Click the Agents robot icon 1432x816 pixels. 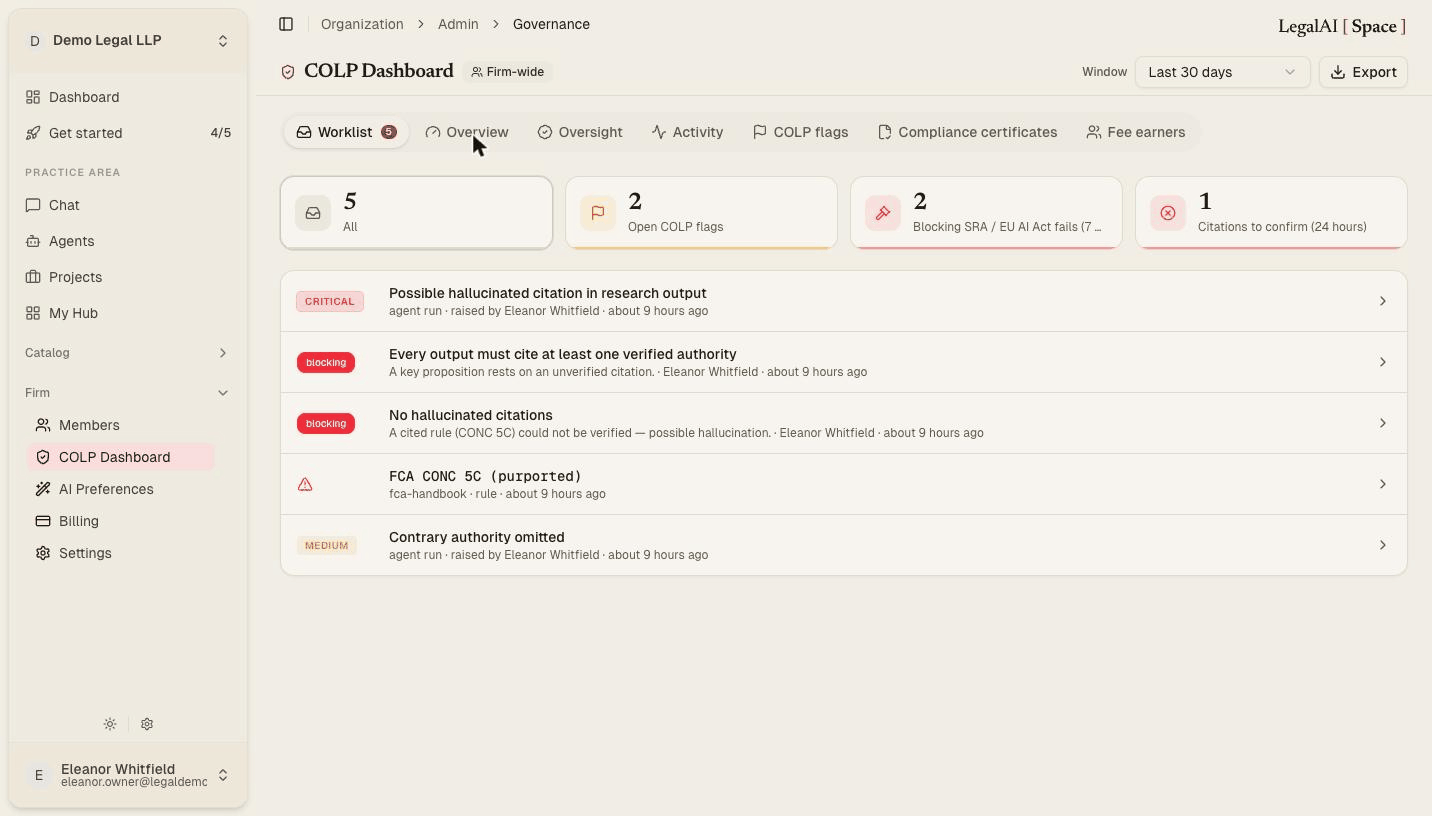coord(33,241)
